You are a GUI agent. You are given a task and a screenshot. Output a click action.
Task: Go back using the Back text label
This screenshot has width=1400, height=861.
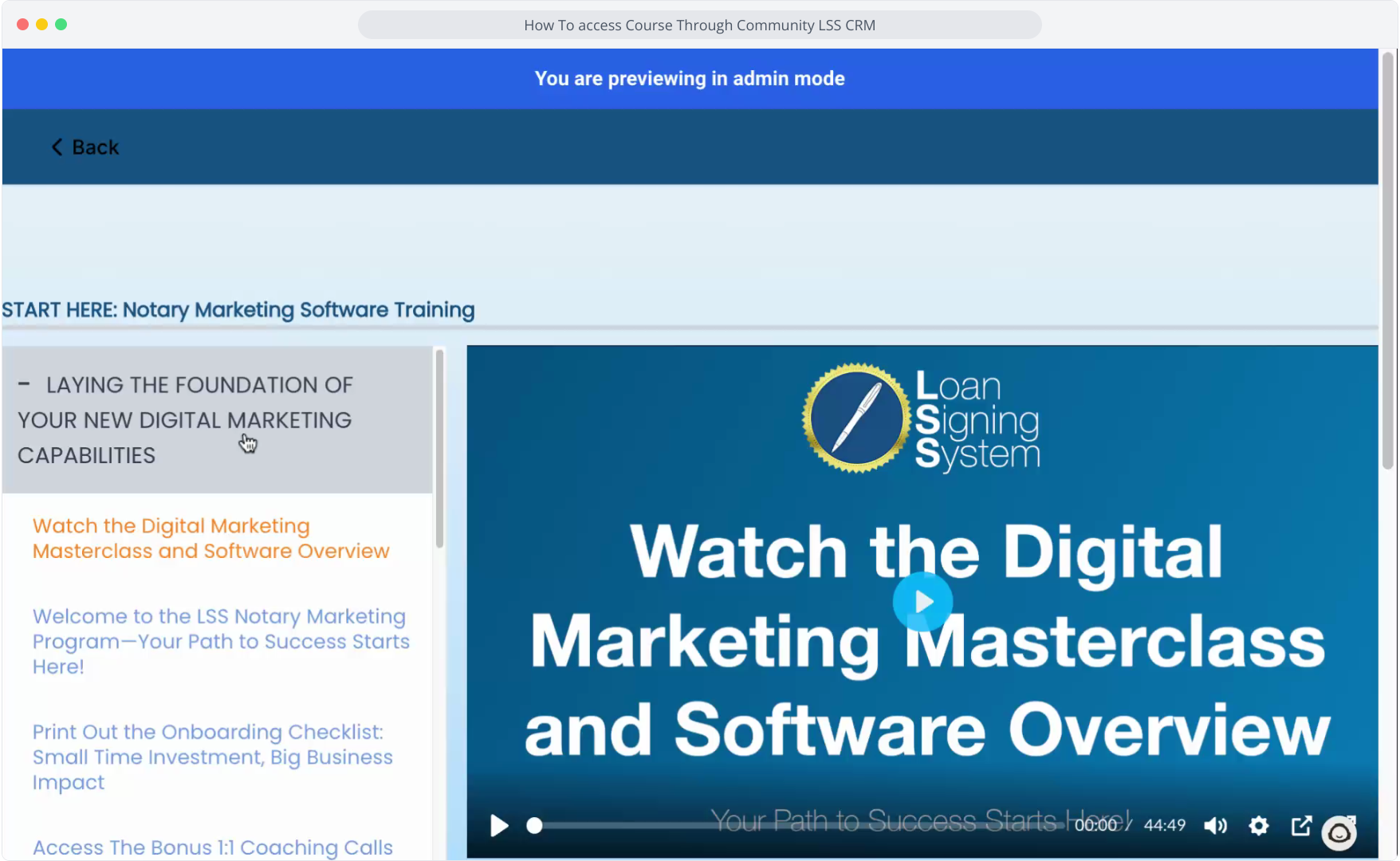pos(96,147)
